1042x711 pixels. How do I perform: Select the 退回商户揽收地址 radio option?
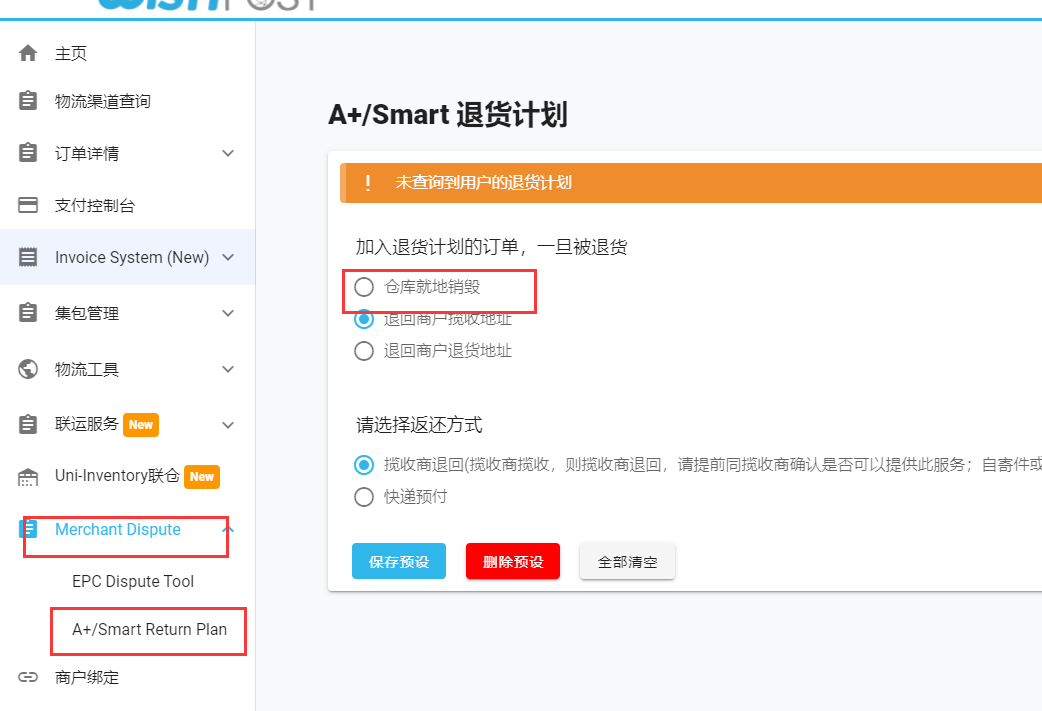pos(364,319)
